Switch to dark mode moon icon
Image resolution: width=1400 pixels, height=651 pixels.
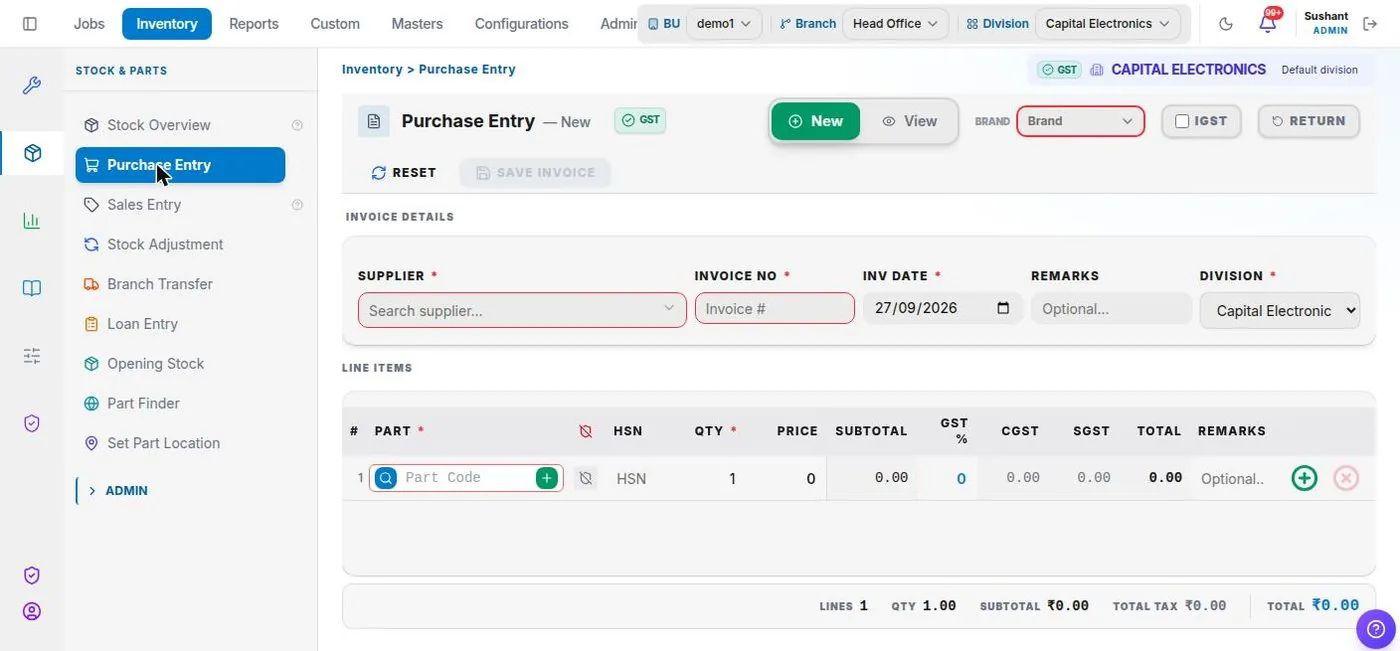click(1226, 23)
